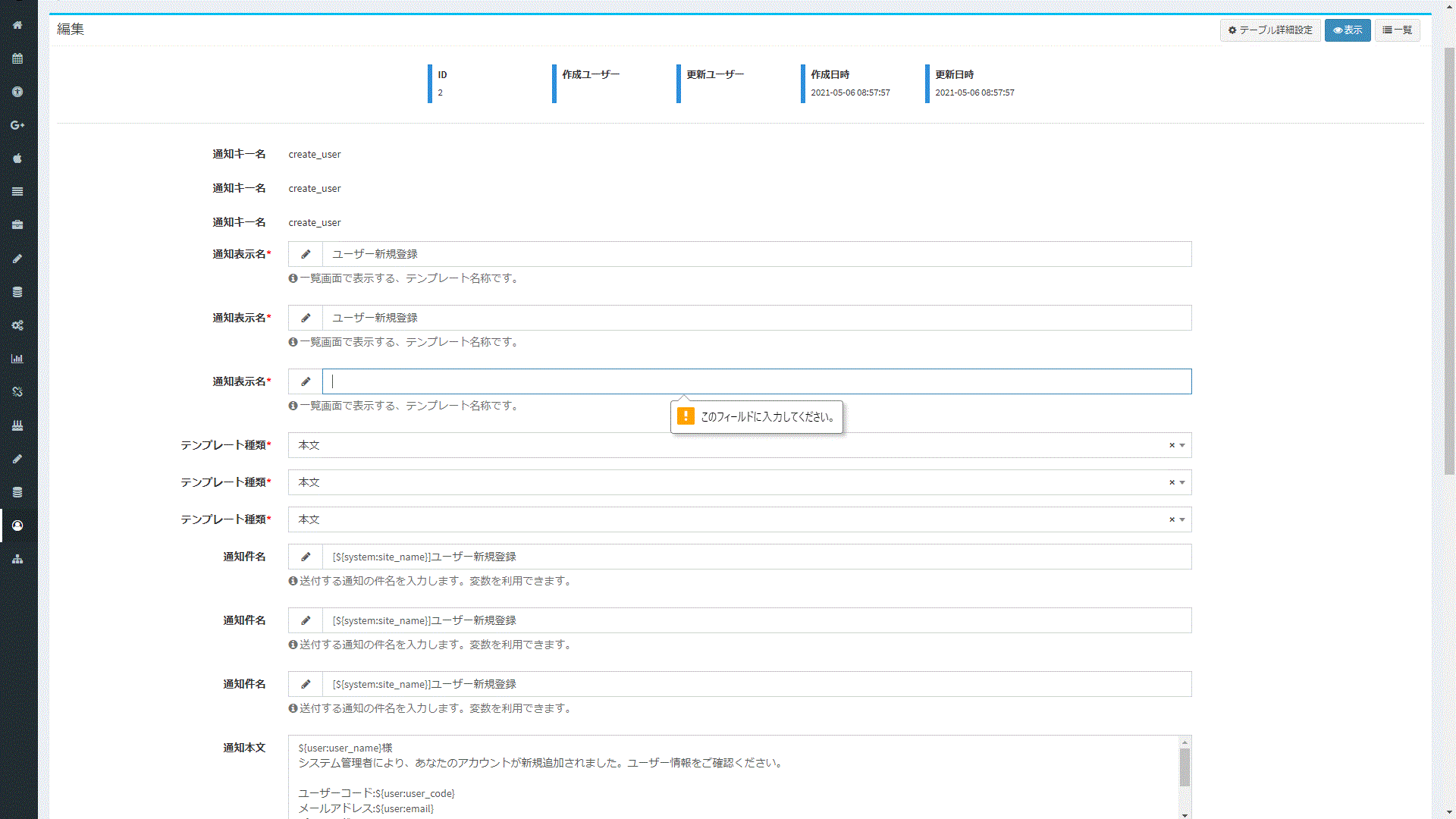Click the first 通知表示名 field containing ユーザー新規登録
The width and height of the screenshot is (1456, 819).
(757, 254)
